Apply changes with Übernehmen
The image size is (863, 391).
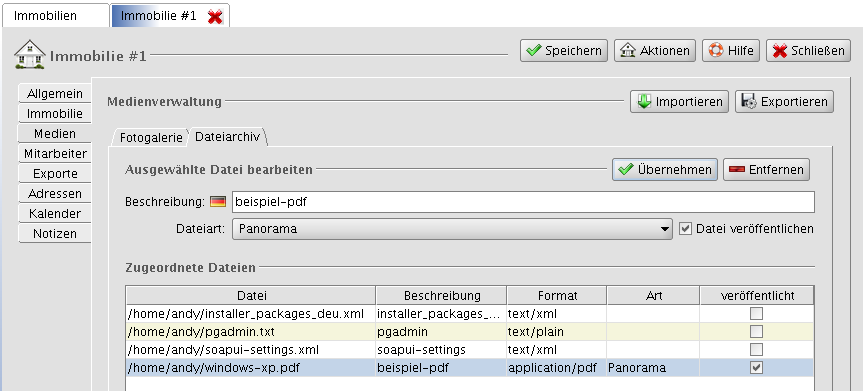tap(665, 170)
